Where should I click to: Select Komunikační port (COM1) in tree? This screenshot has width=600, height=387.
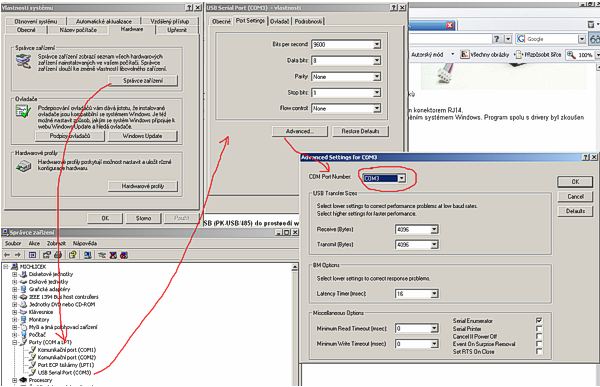coord(67,350)
